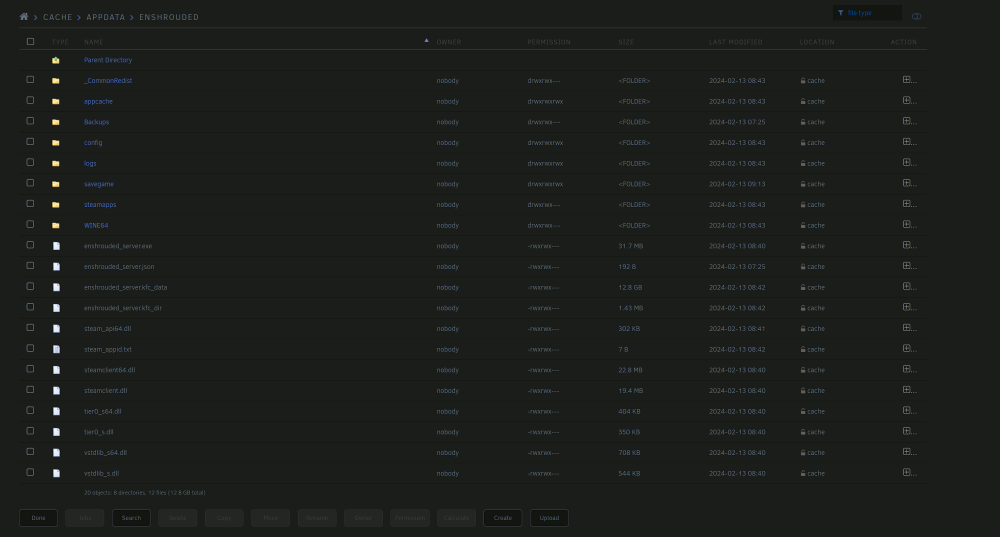This screenshot has width=1000, height=537.
Task: Open action menu for steam_api64.dll
Action: pos(909,328)
